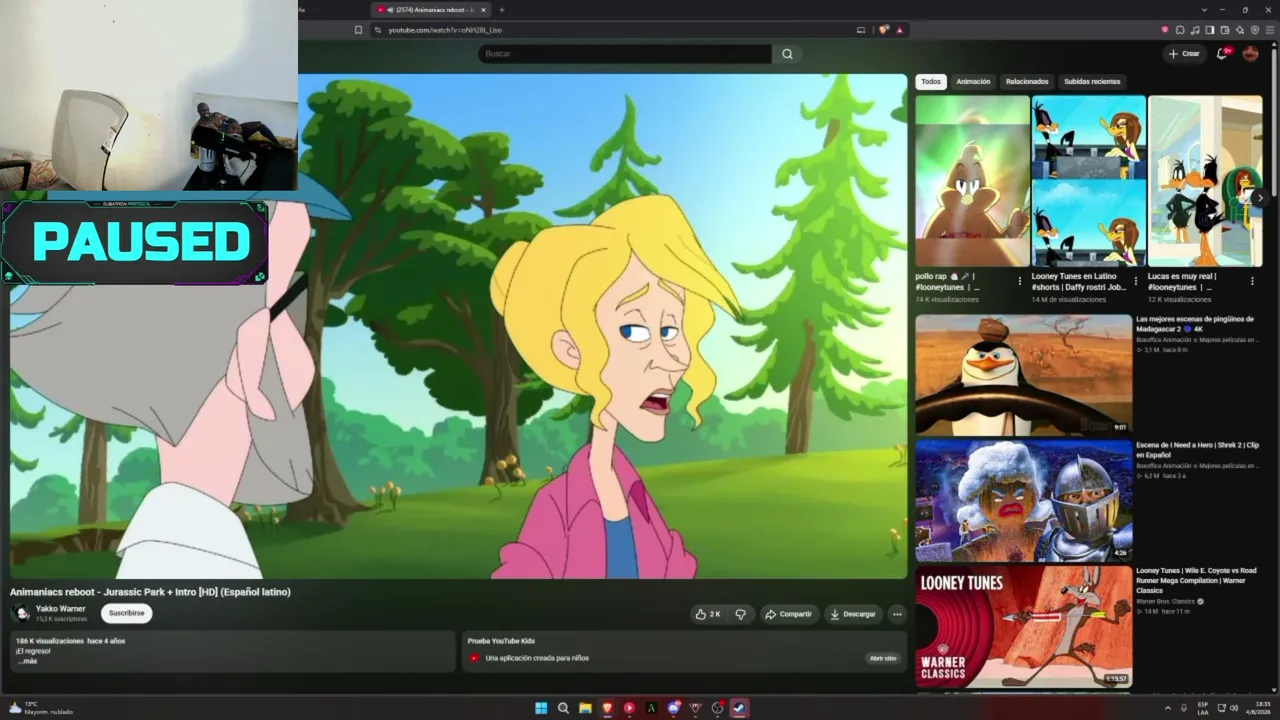Click the Brave Shields icon in address bar

884,30
